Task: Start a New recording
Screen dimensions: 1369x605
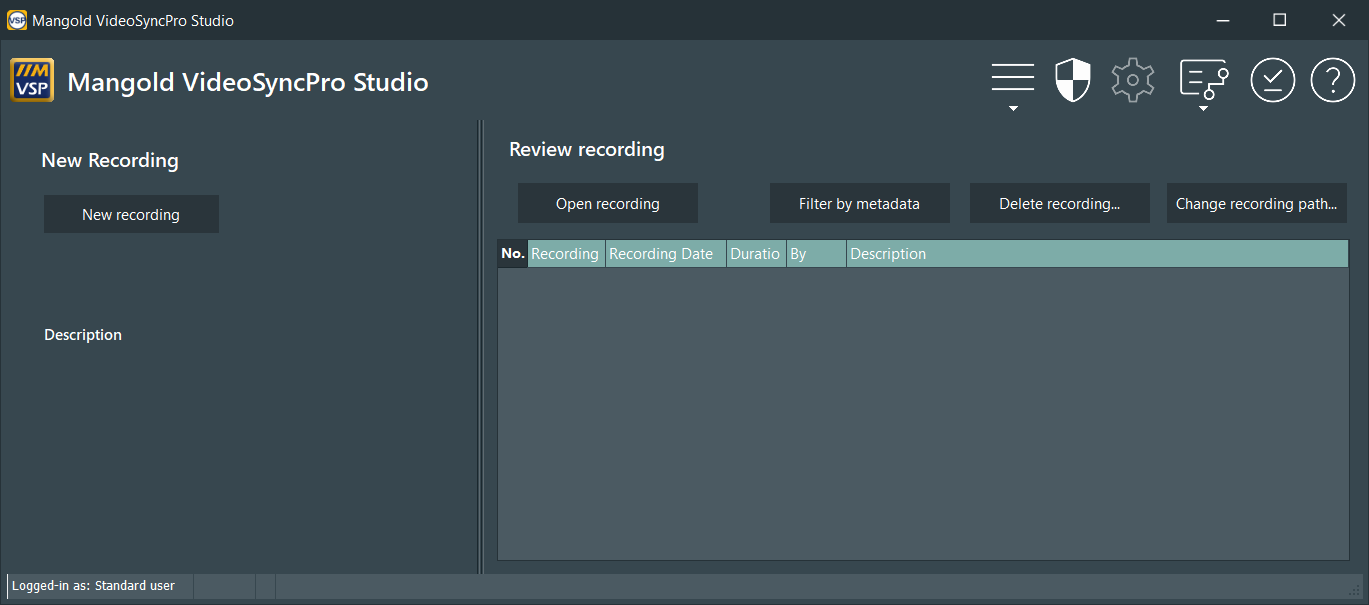Action: tap(131, 214)
